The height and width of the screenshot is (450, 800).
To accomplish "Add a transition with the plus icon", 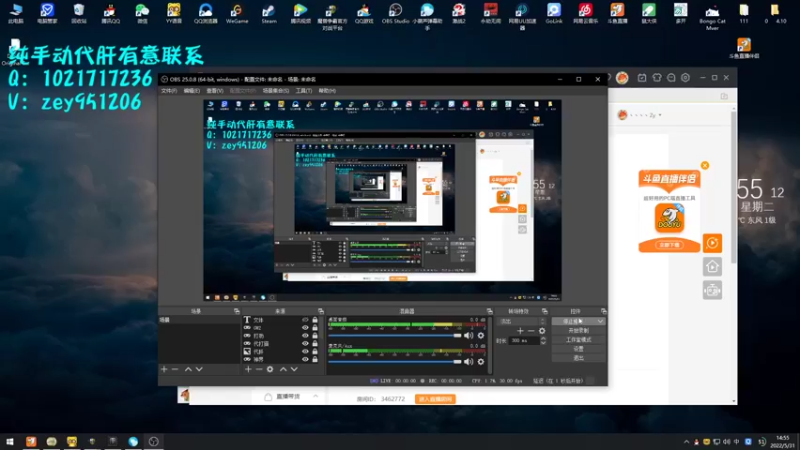I will coord(520,331).
